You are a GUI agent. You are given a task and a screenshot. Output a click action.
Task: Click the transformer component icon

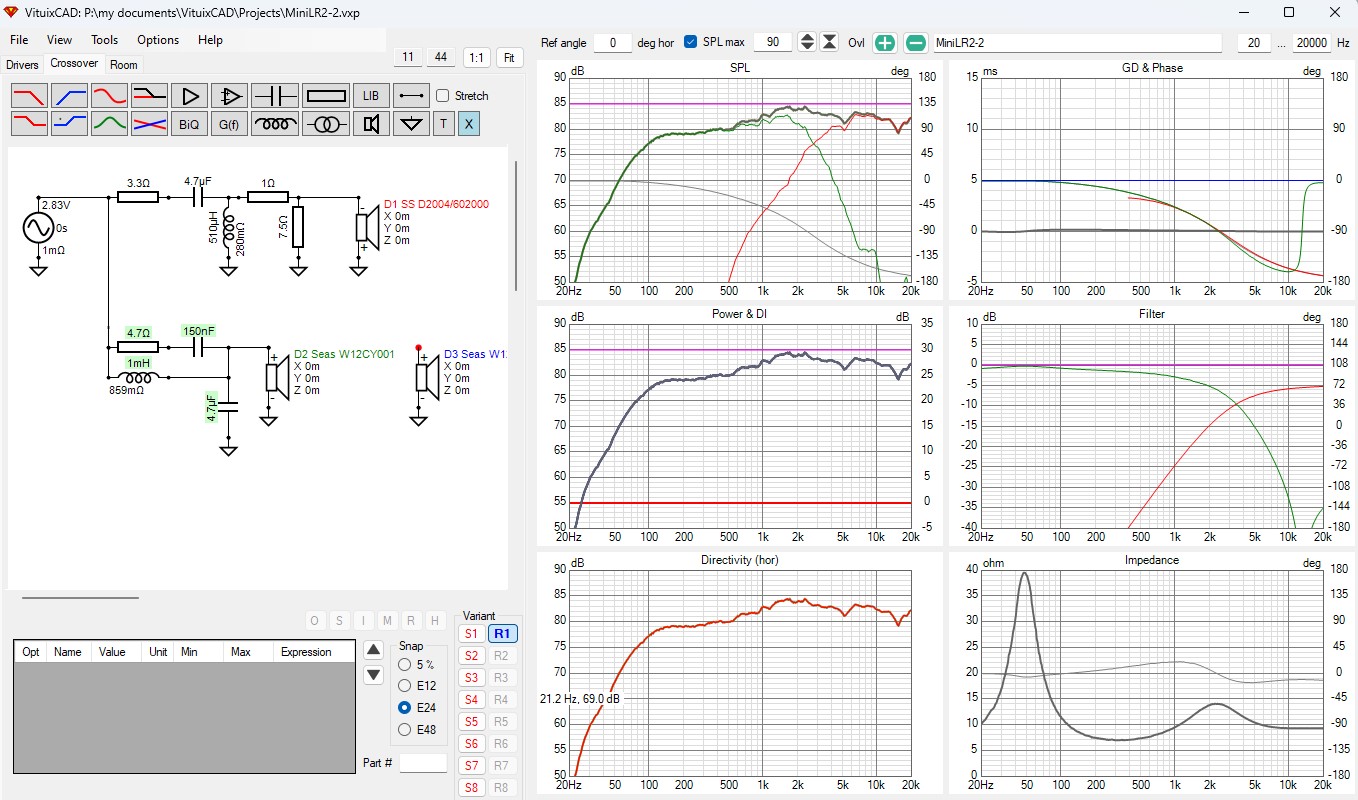(326, 124)
